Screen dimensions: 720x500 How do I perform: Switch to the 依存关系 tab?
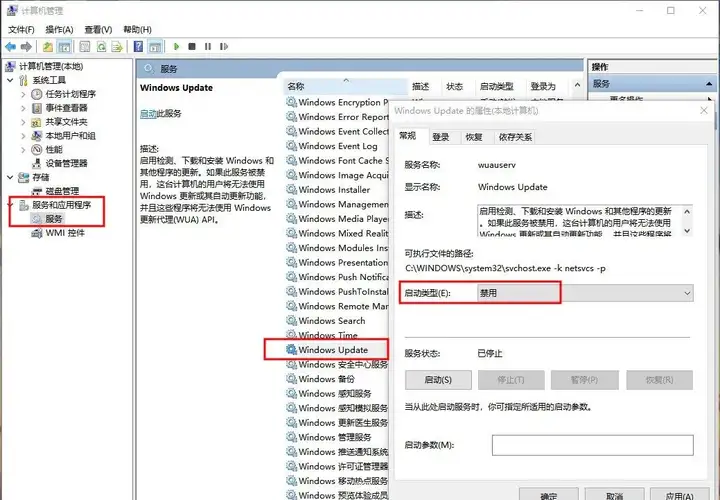(515, 137)
